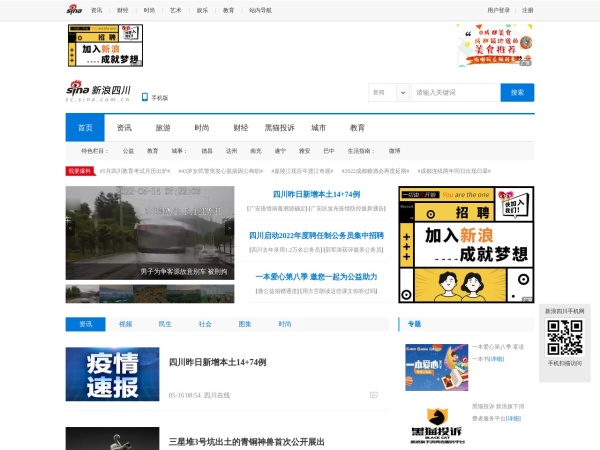Open 时尚 in the top bar
The image size is (600, 450).
coord(149,10)
